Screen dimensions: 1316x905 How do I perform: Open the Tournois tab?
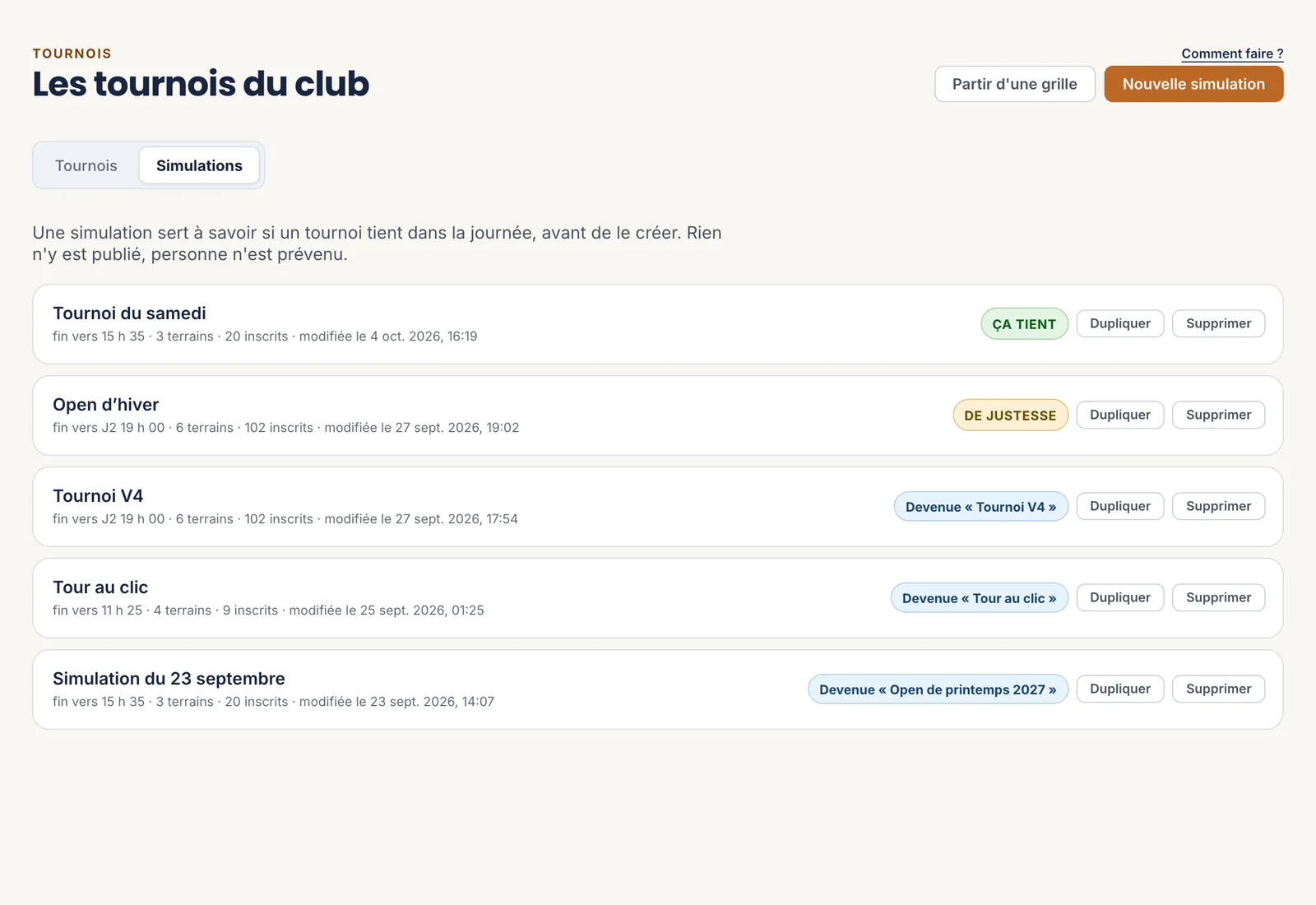click(x=86, y=165)
